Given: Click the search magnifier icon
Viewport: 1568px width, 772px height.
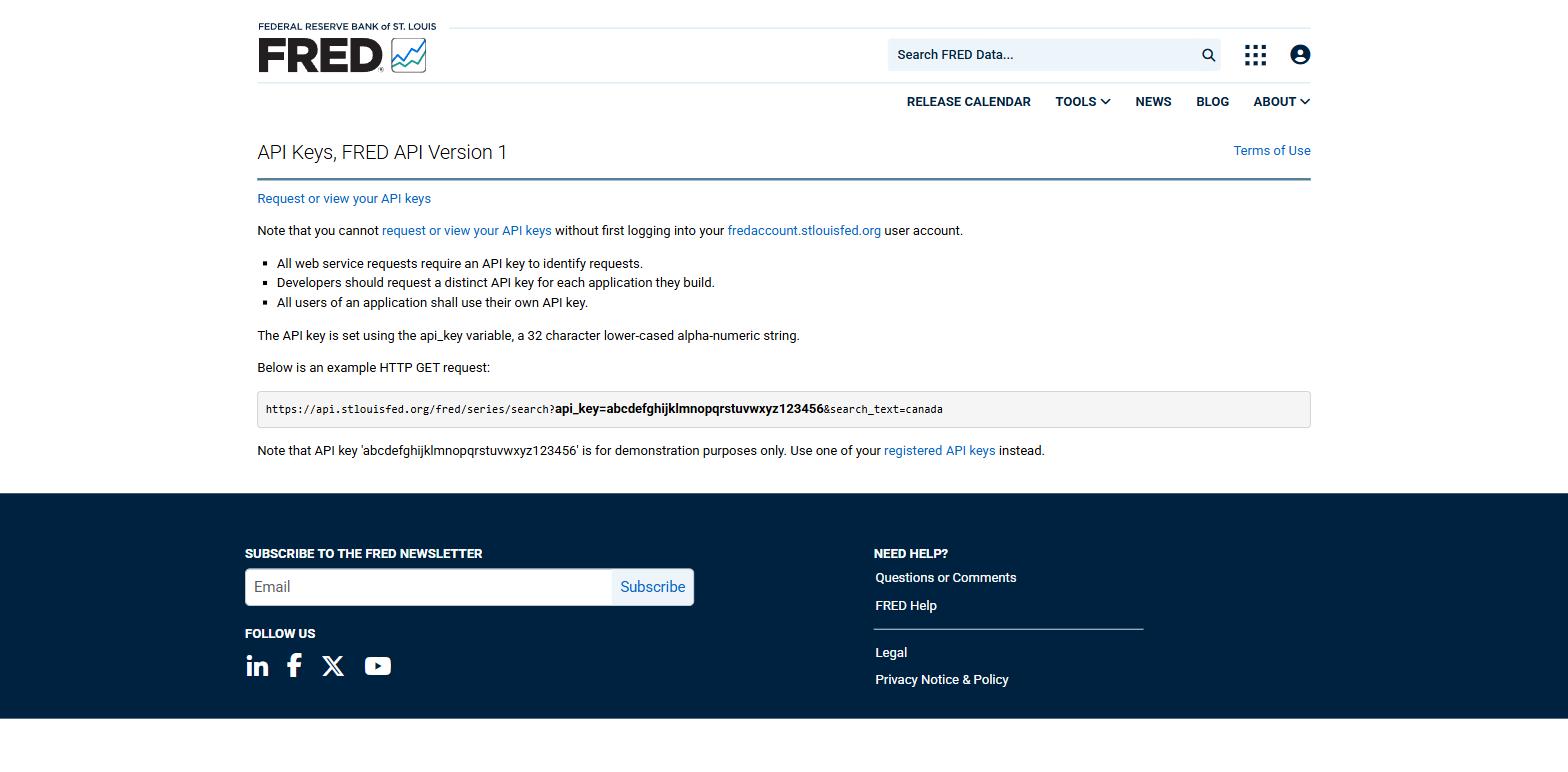Looking at the screenshot, I should (x=1208, y=55).
